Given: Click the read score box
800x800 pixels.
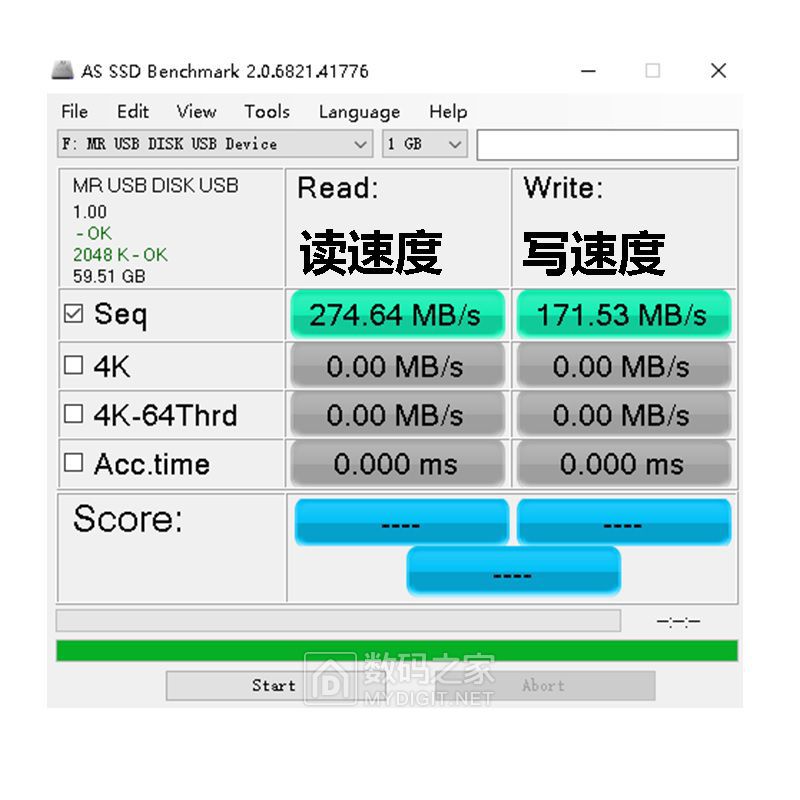Looking at the screenshot, I should coord(402,522).
